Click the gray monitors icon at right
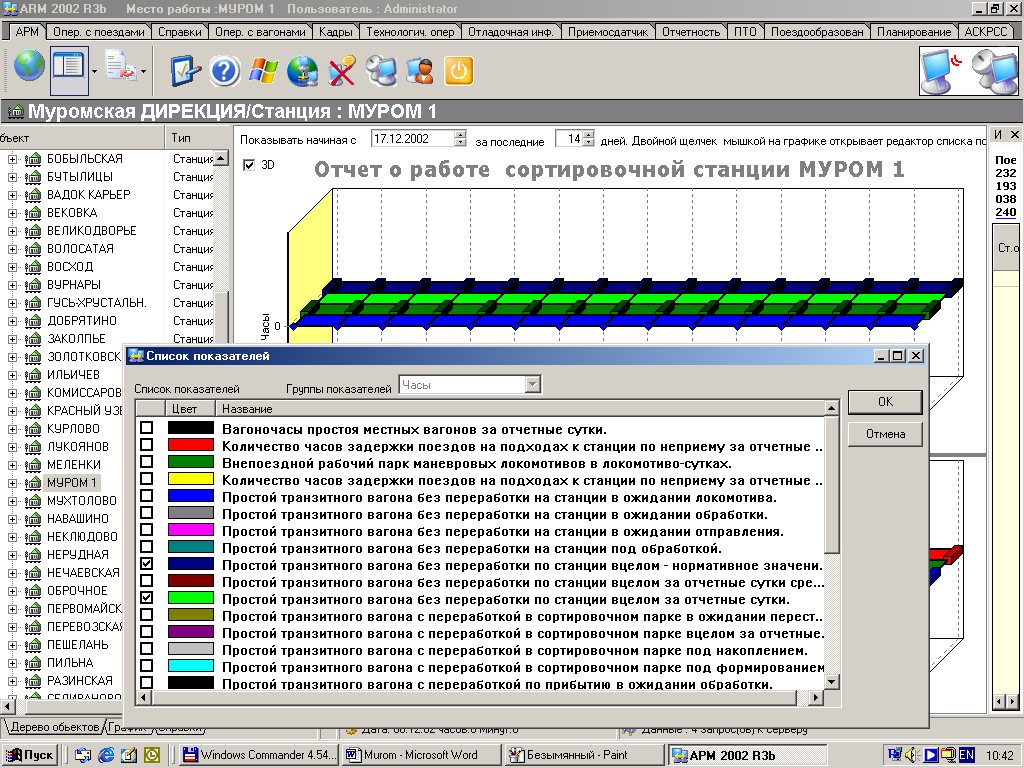The image size is (1024, 768). tap(993, 71)
